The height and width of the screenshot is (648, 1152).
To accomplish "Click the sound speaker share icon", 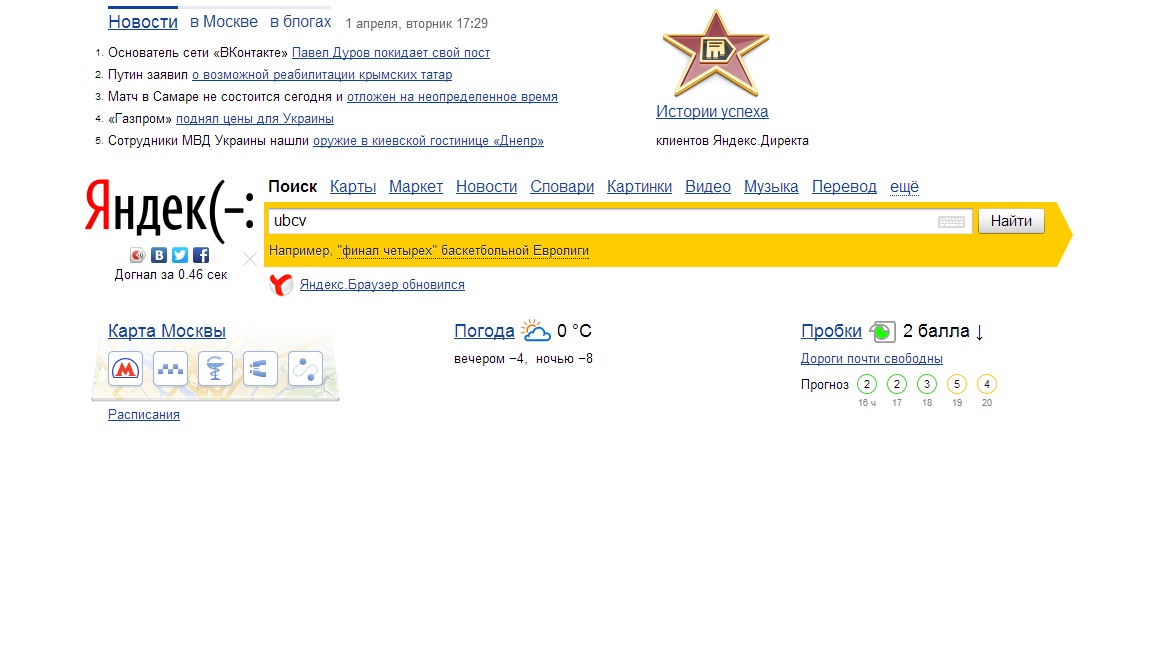I will (137, 255).
